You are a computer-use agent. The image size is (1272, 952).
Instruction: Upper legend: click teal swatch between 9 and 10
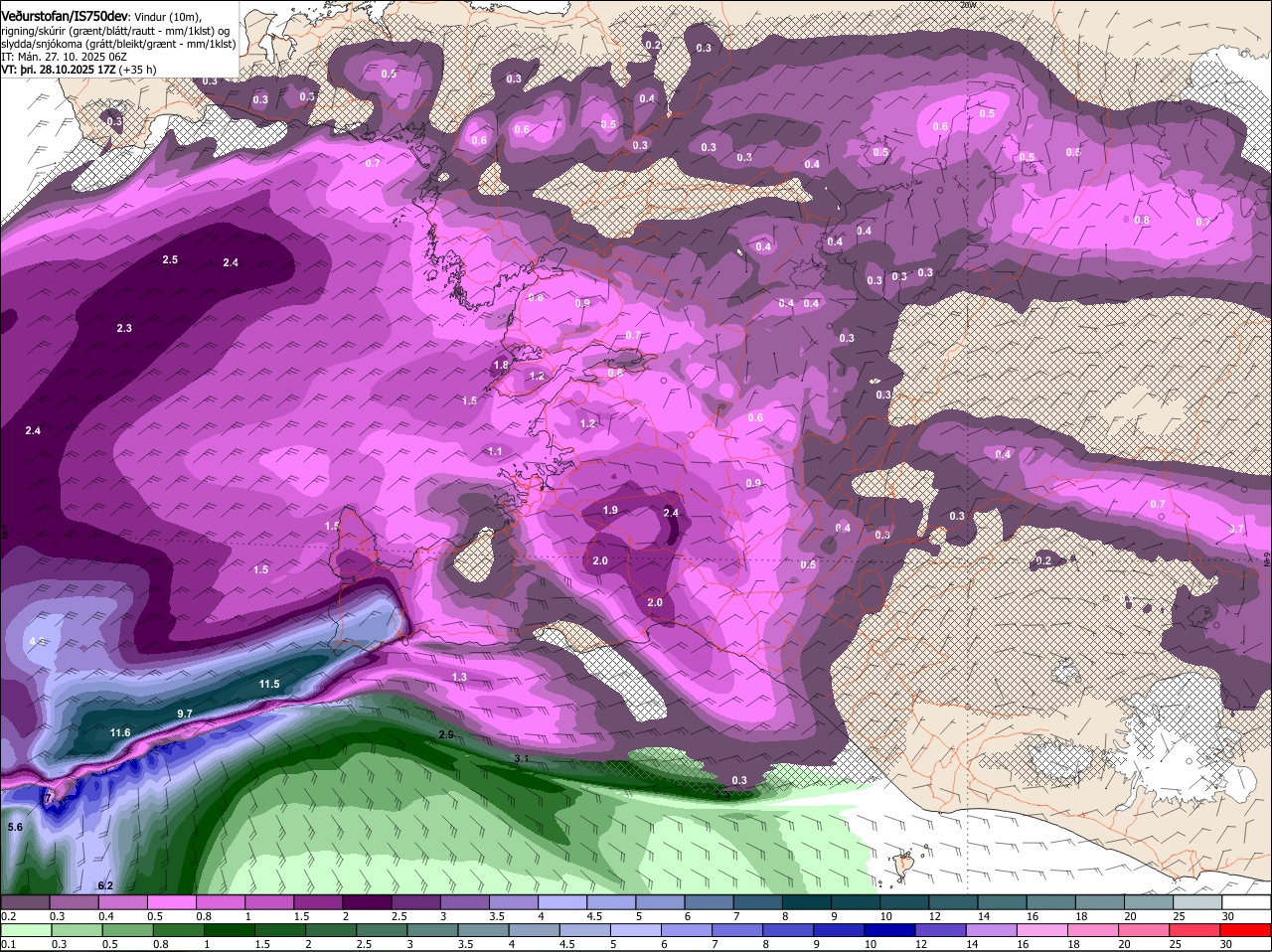click(856, 902)
